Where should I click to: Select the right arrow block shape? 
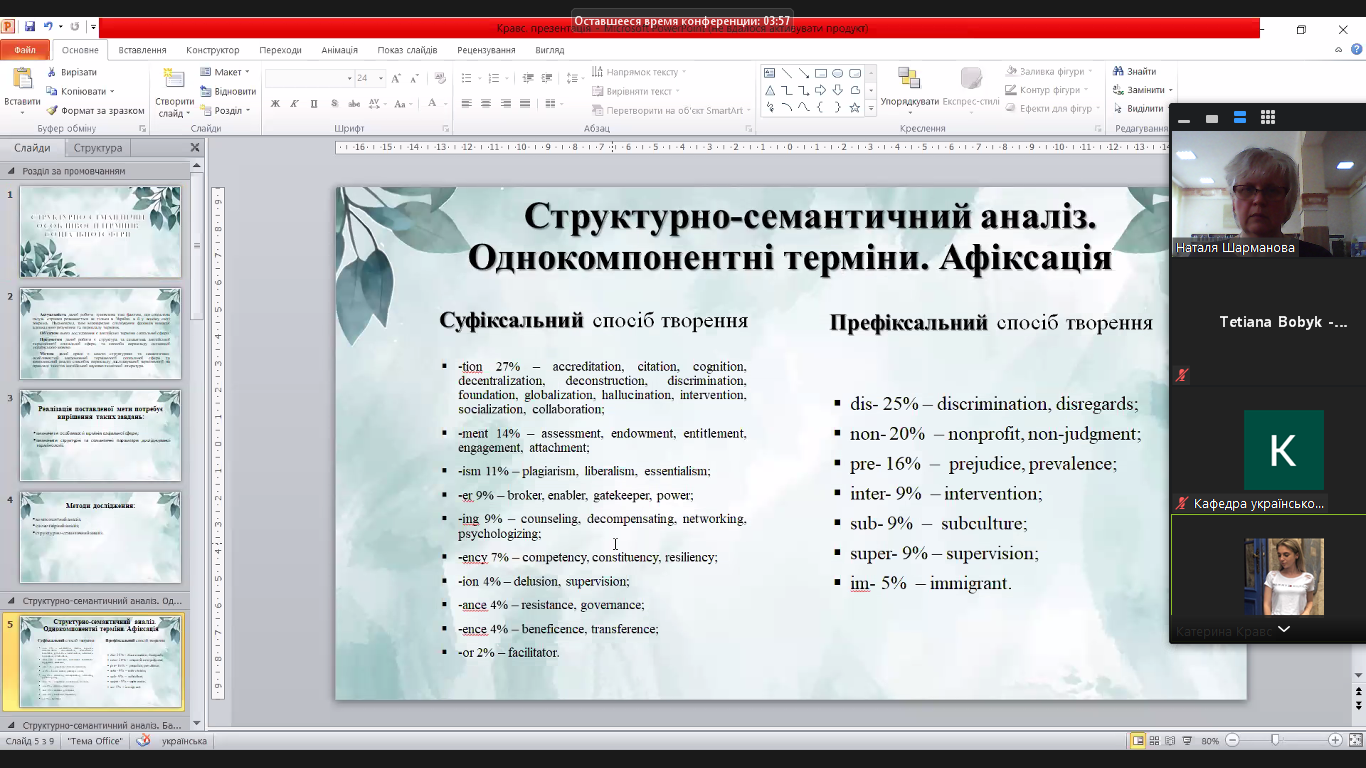point(820,90)
